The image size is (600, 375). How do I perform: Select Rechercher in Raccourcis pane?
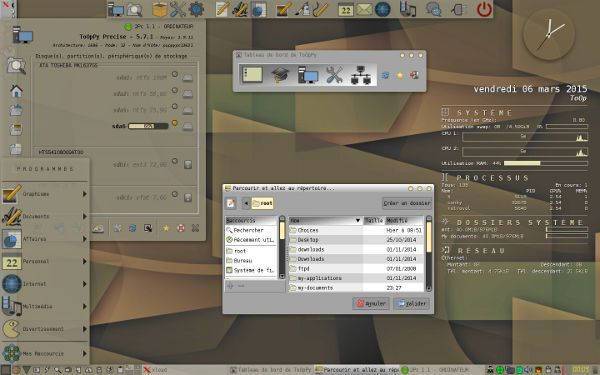tap(251, 230)
